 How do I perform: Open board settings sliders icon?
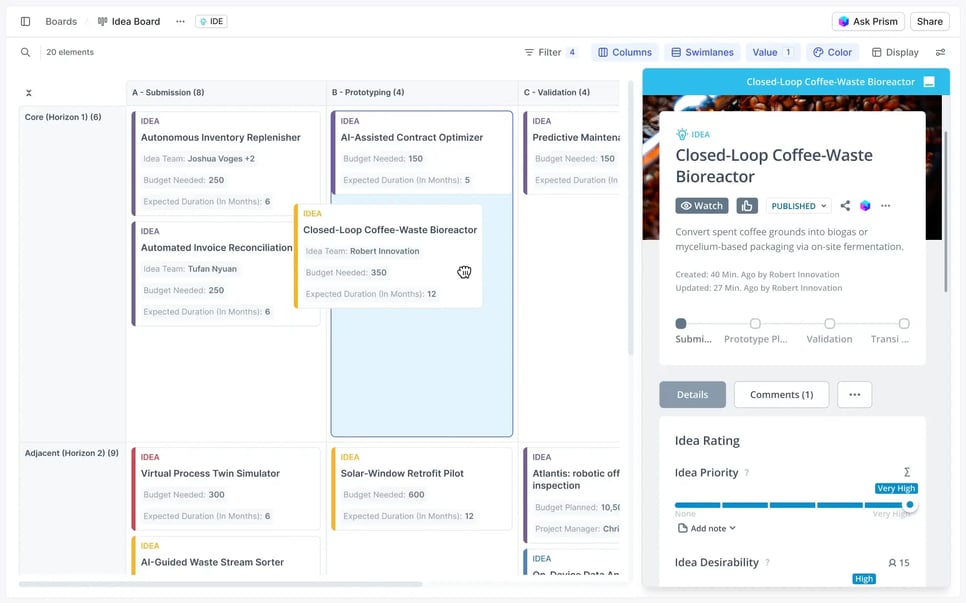[x=940, y=52]
